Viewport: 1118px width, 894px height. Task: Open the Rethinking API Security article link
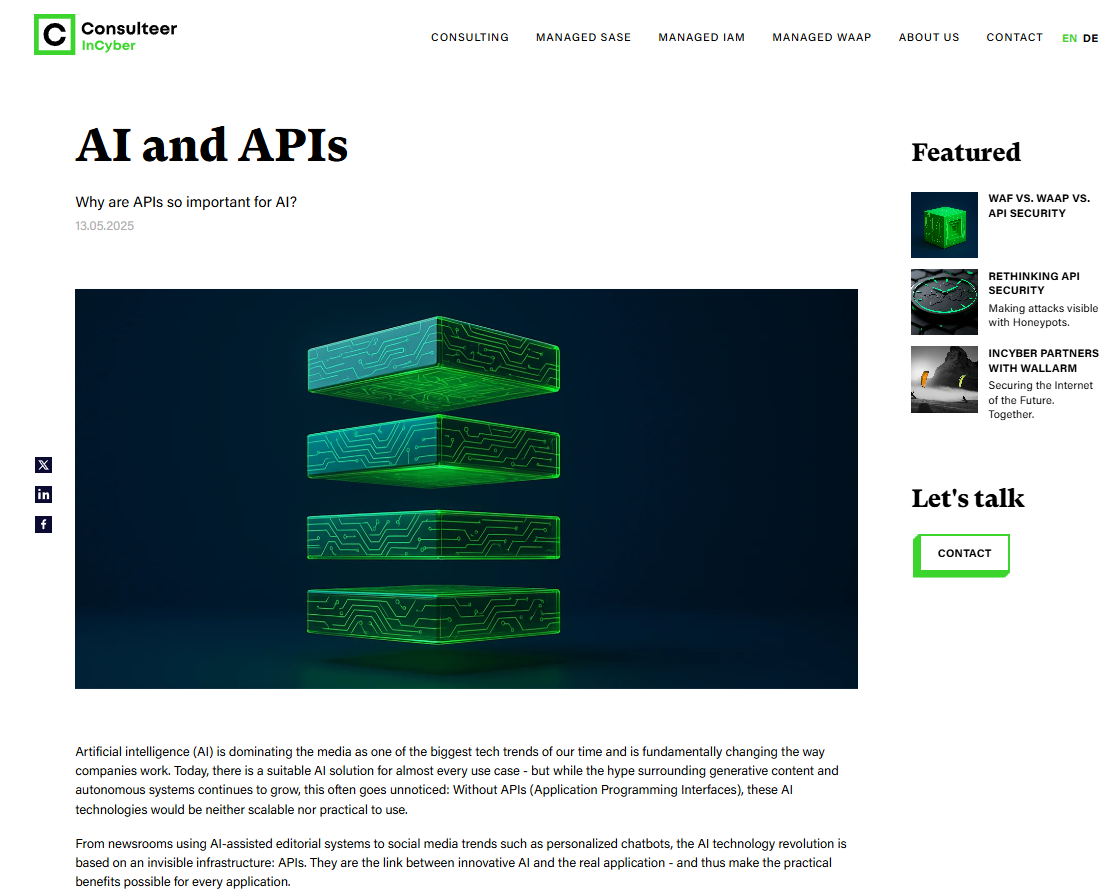[1034, 283]
